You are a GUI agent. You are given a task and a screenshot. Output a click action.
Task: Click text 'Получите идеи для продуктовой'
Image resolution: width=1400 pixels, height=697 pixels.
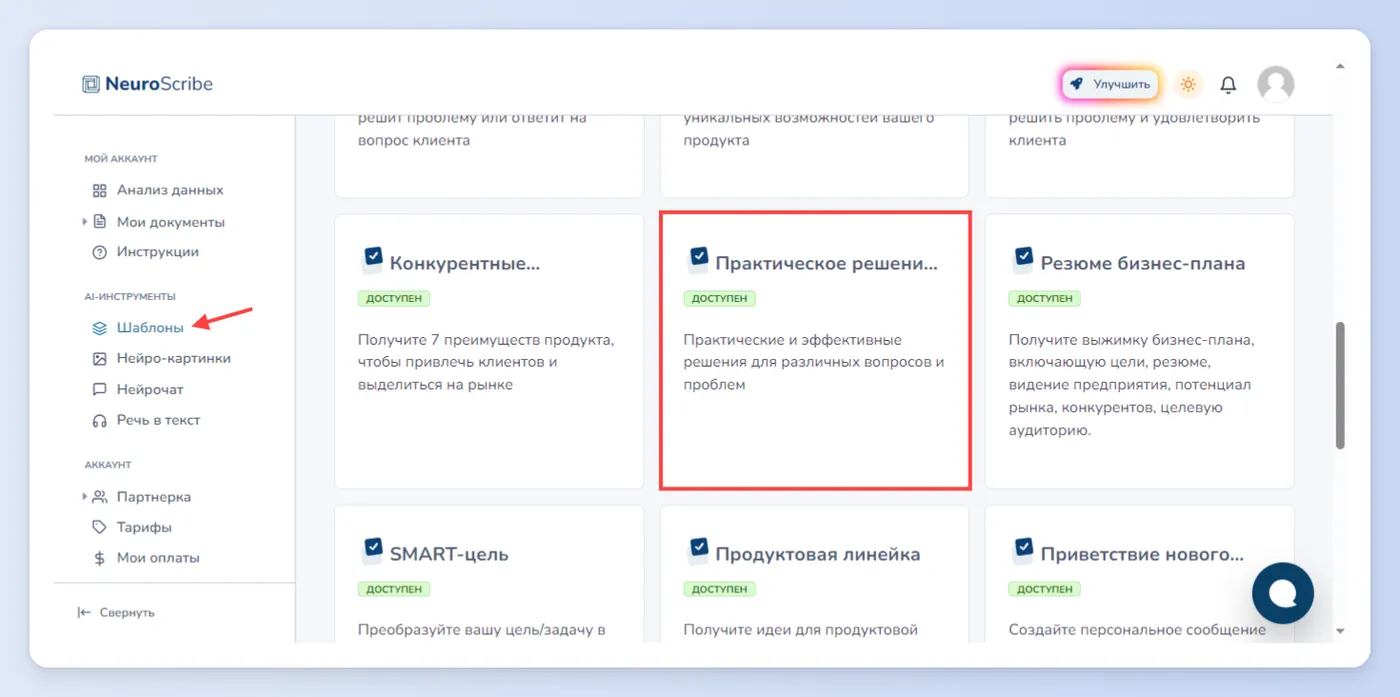(x=801, y=630)
